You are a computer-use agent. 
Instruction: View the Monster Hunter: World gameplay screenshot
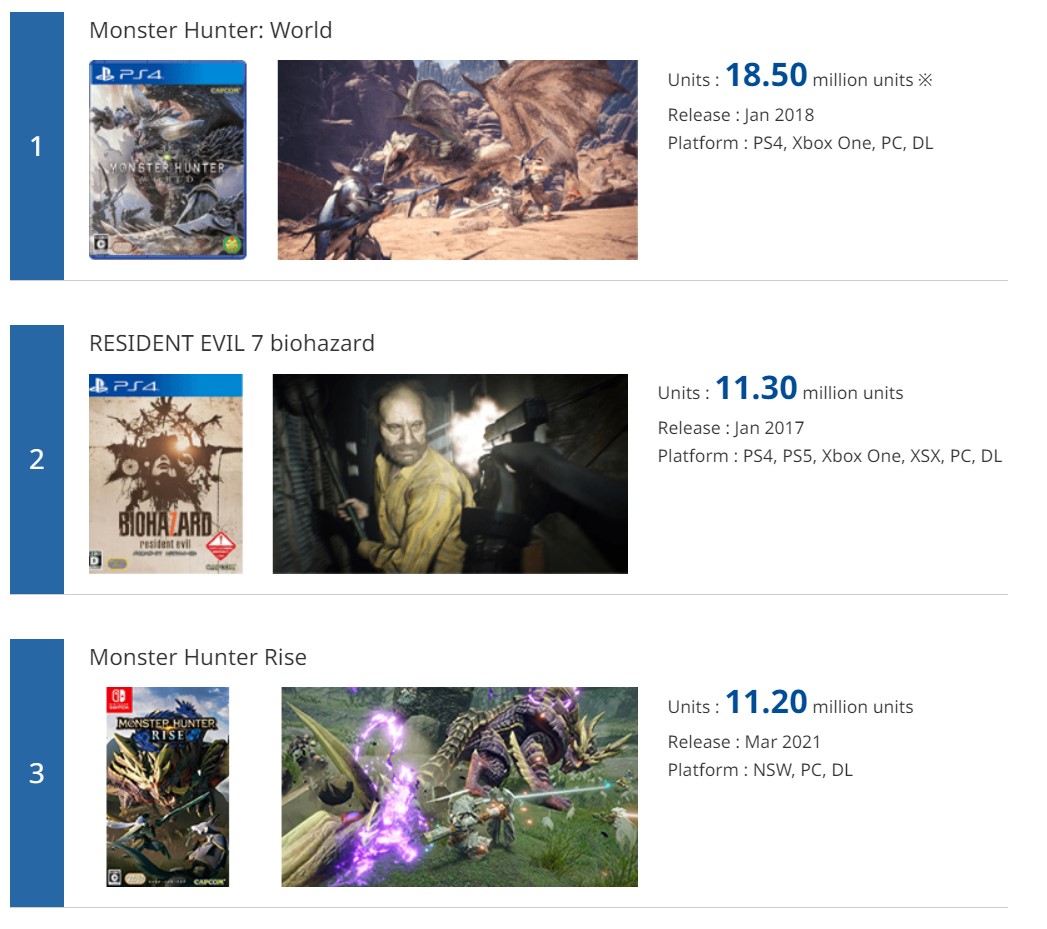coord(457,160)
